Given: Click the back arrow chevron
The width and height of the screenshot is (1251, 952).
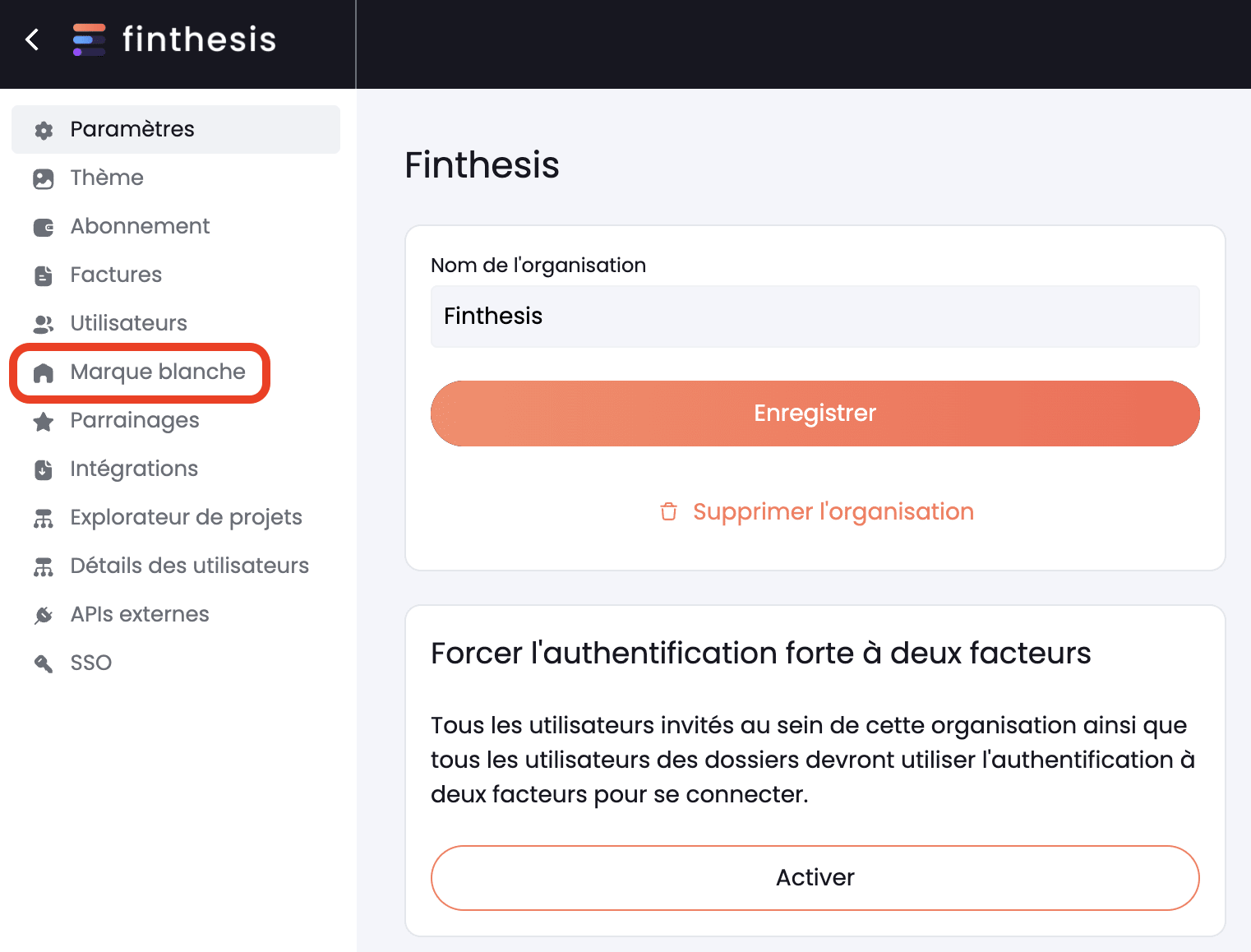Looking at the screenshot, I should (33, 39).
